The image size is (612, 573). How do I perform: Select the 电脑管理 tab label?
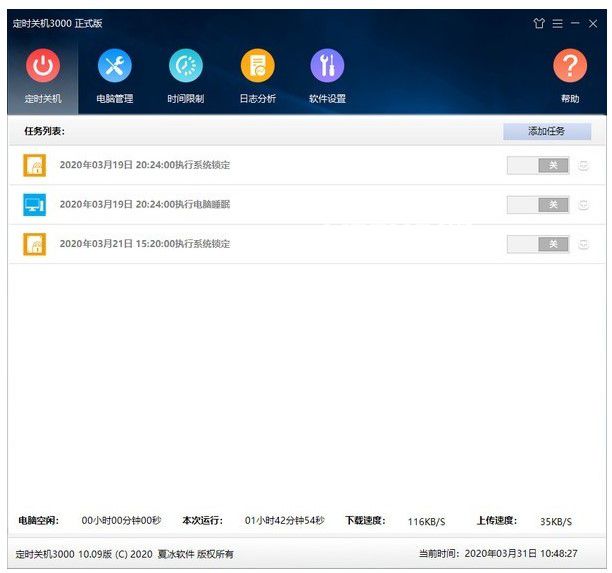pos(115,98)
